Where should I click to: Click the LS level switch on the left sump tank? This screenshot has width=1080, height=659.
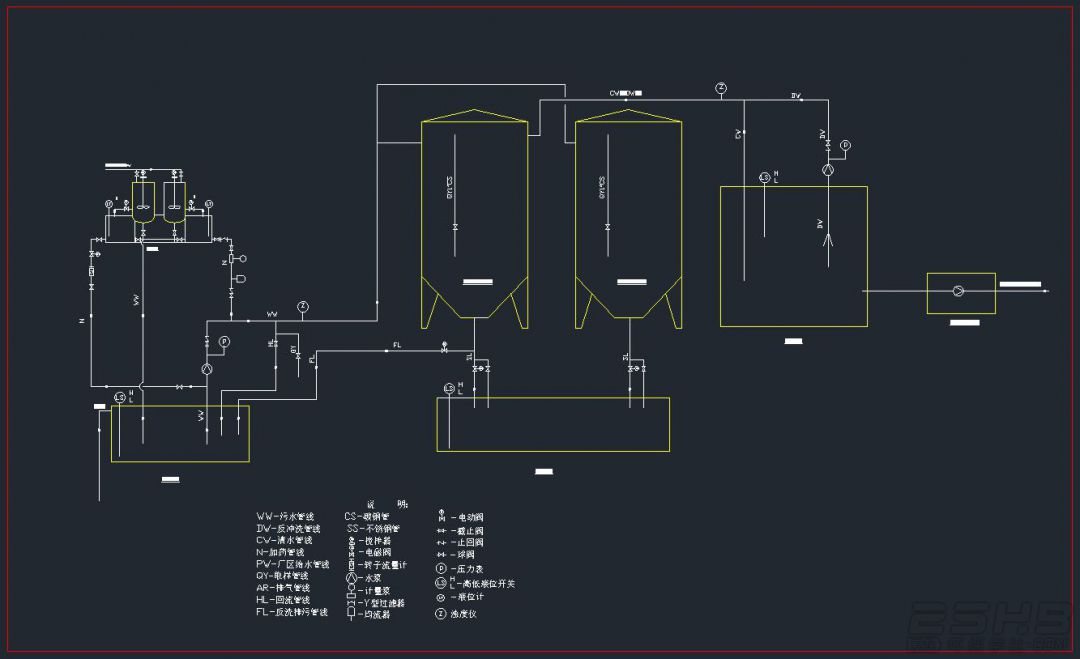119,398
